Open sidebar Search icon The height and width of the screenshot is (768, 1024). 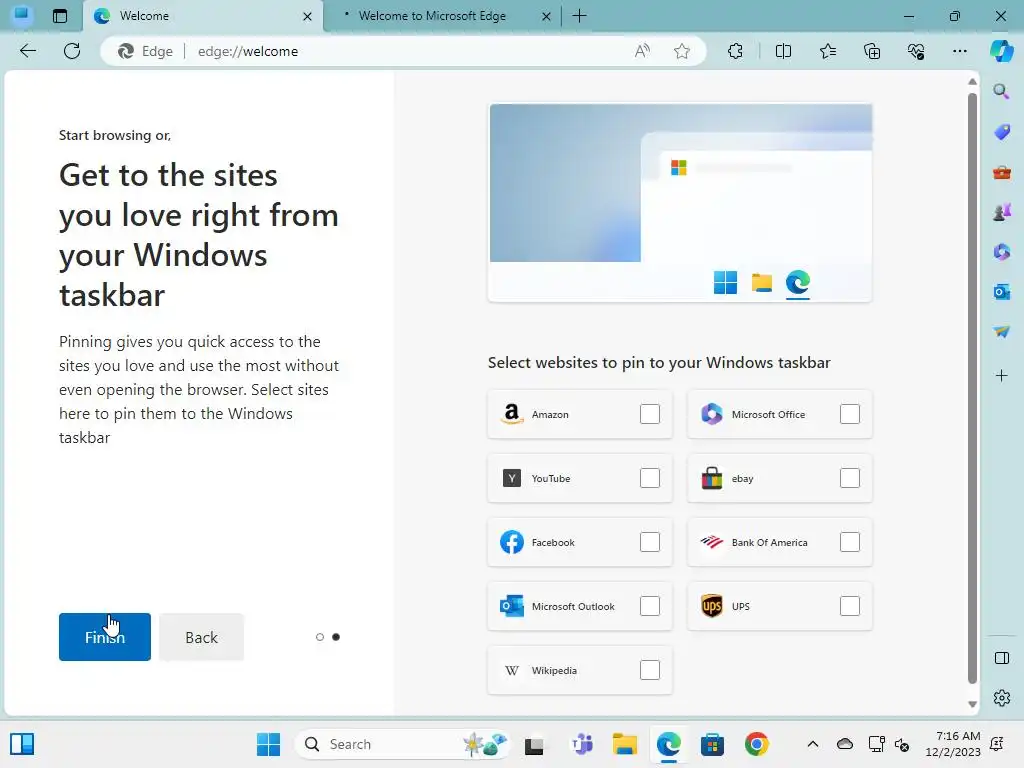pyautogui.click(x=1001, y=91)
